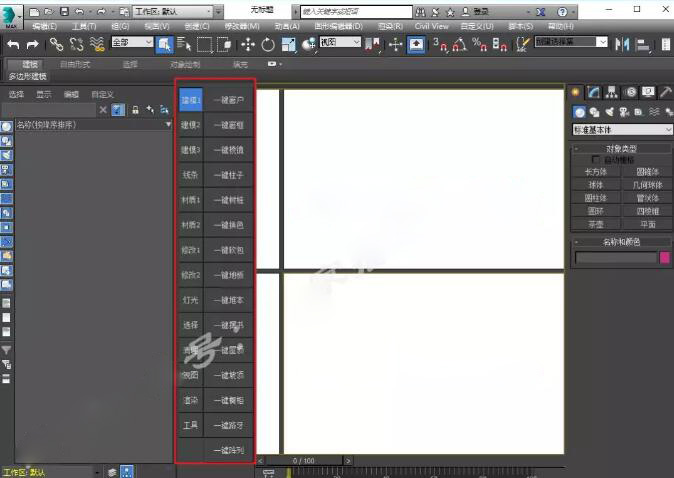Open the Display command panel tab
This screenshot has height=478, width=674.
(x=648, y=92)
